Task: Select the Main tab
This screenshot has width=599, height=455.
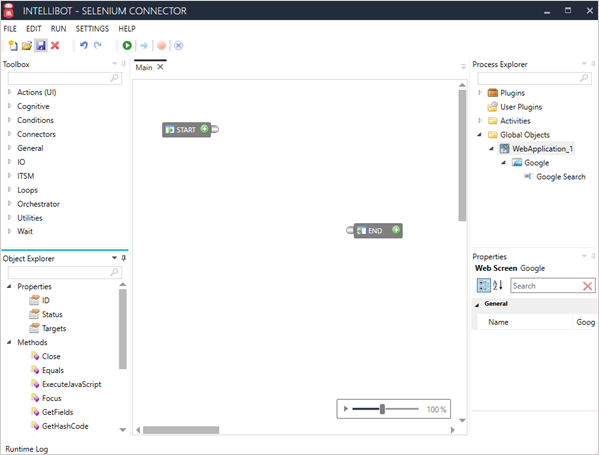Action: [144, 67]
